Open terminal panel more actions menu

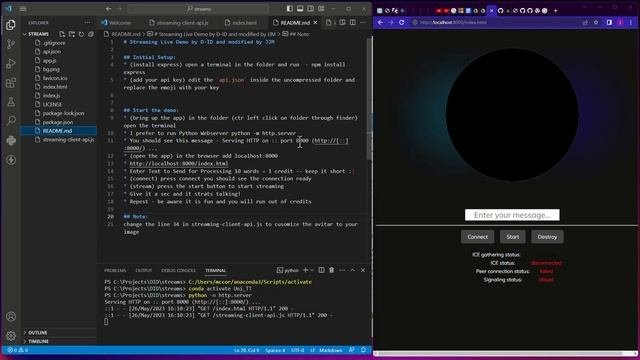coord(342,270)
